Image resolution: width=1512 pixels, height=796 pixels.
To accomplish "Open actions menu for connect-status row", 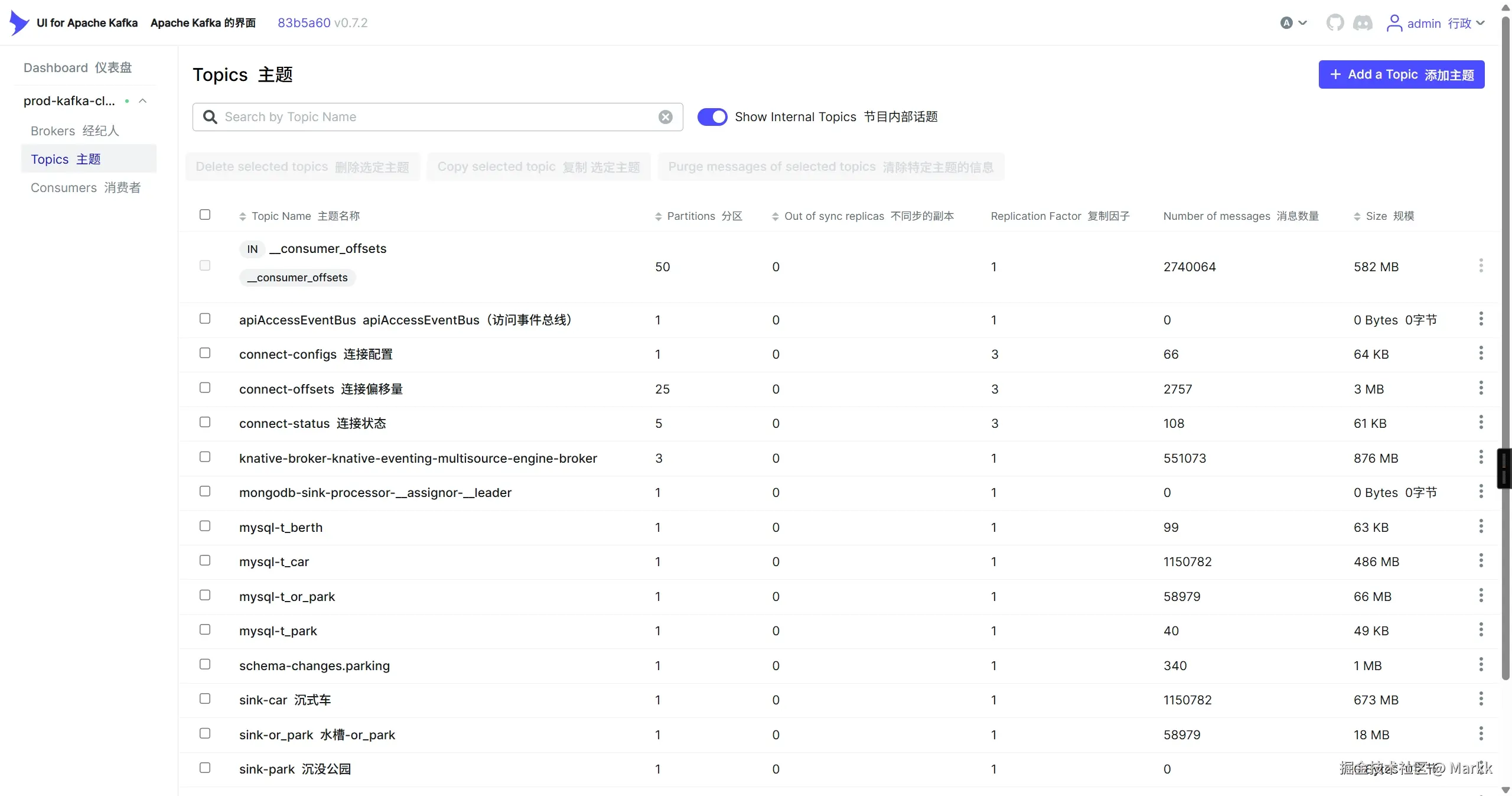I will [x=1481, y=423].
